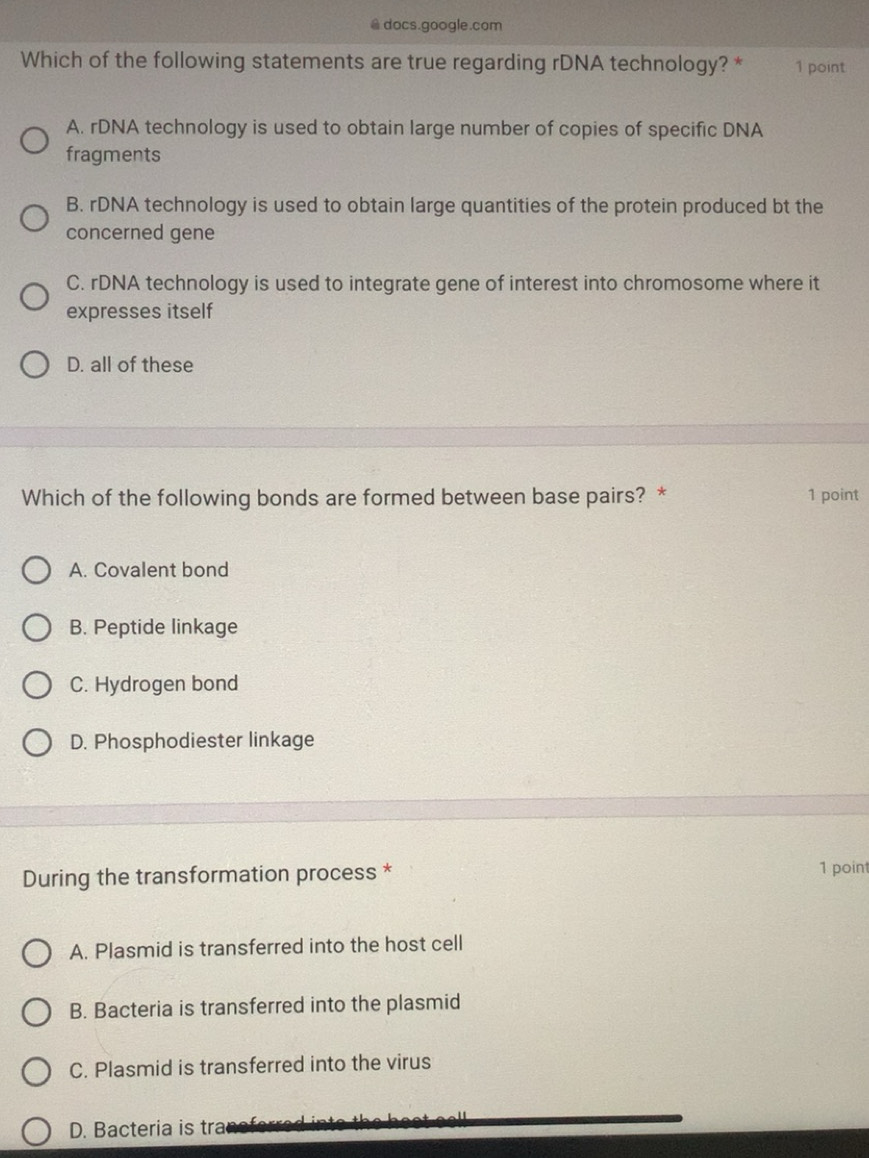Viewport: 869px width, 1158px height.
Task: Choose 'B. Bacteria is transferred into the plasmid'
Action: pos(37,1012)
